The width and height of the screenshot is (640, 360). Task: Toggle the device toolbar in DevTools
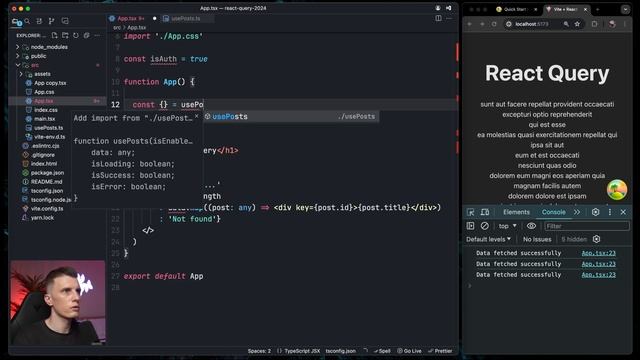pos(485,212)
